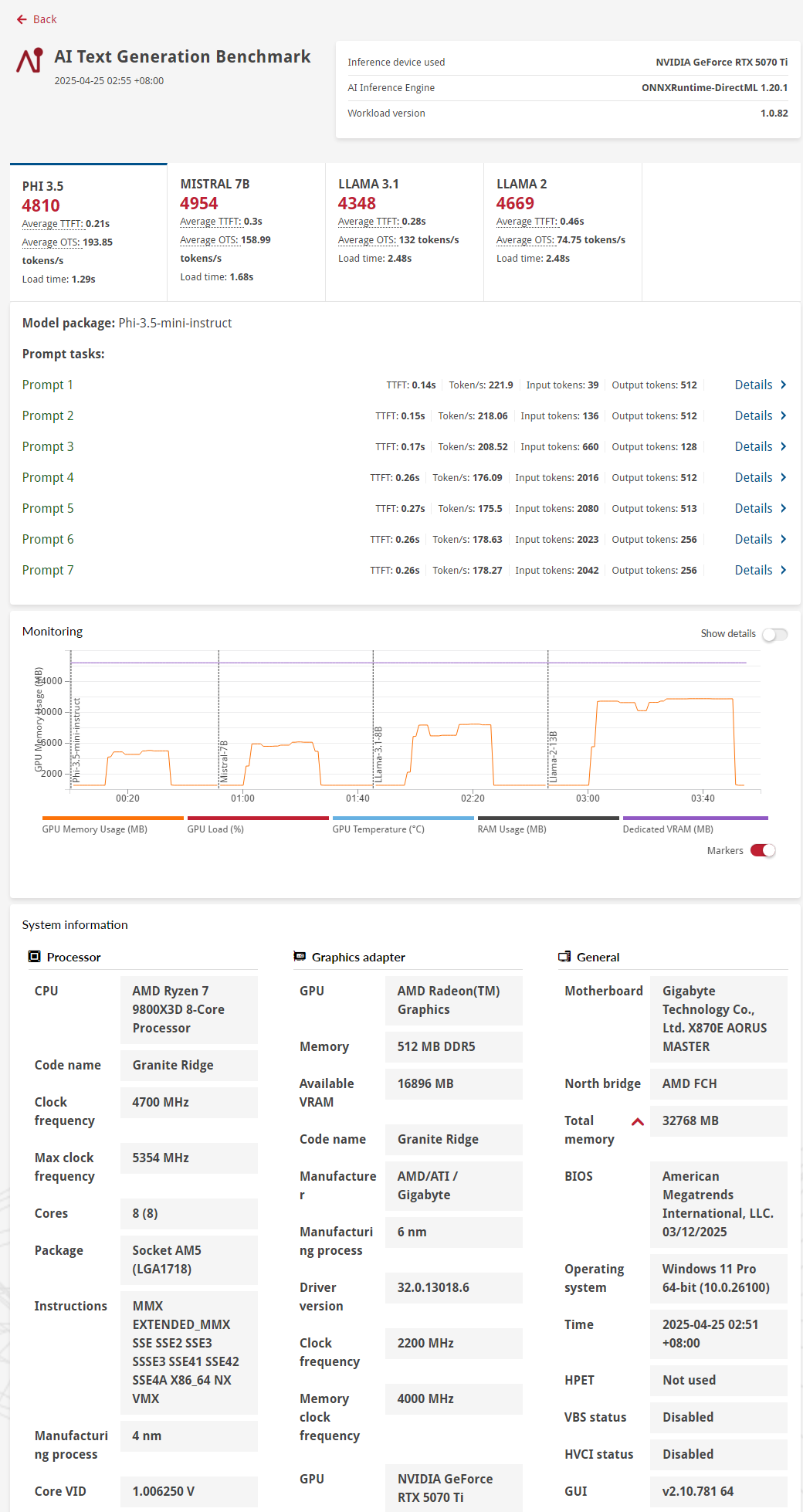Click the AI benchmark logo icon

(30, 60)
